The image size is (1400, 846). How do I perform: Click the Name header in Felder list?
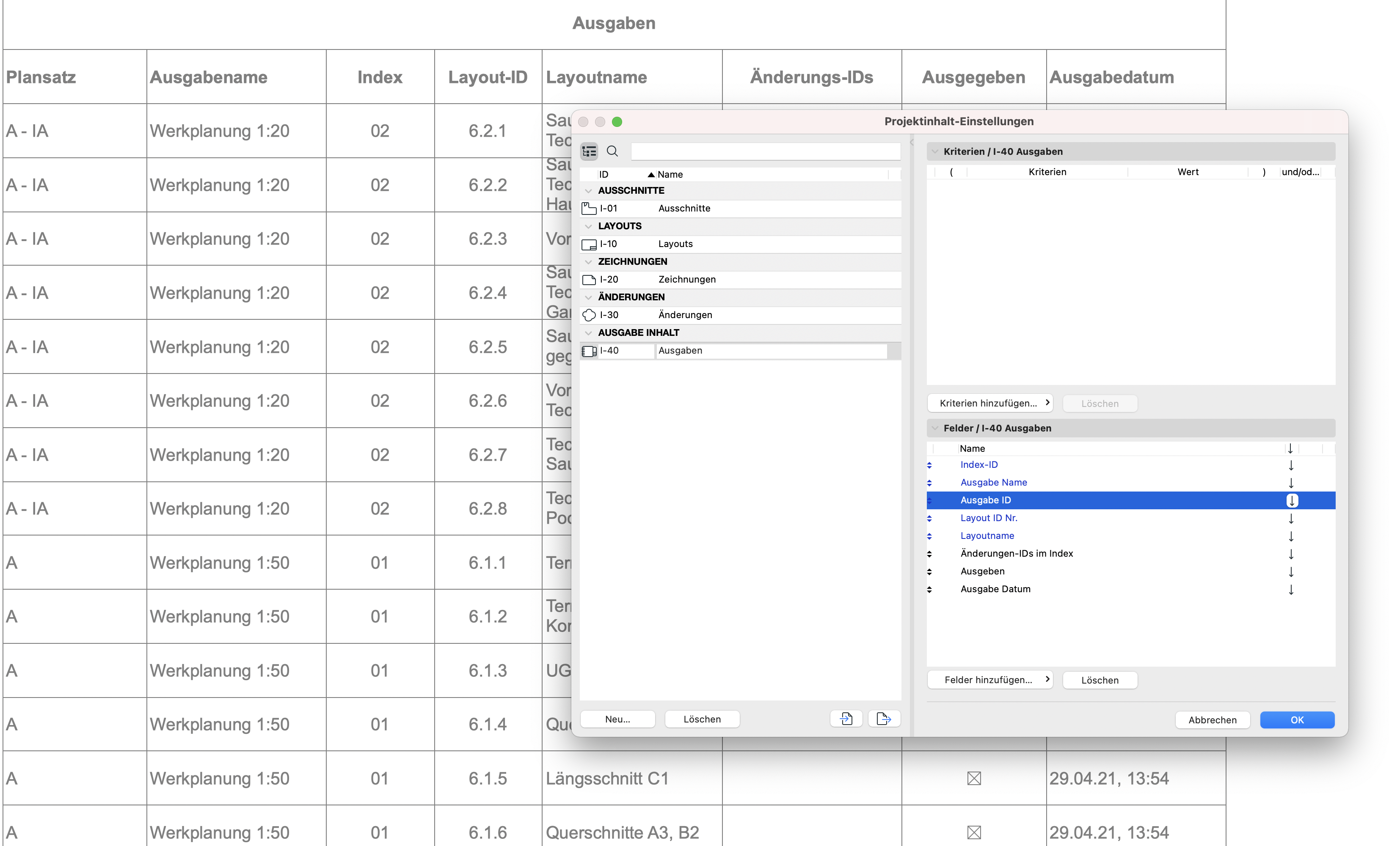[x=972, y=448]
